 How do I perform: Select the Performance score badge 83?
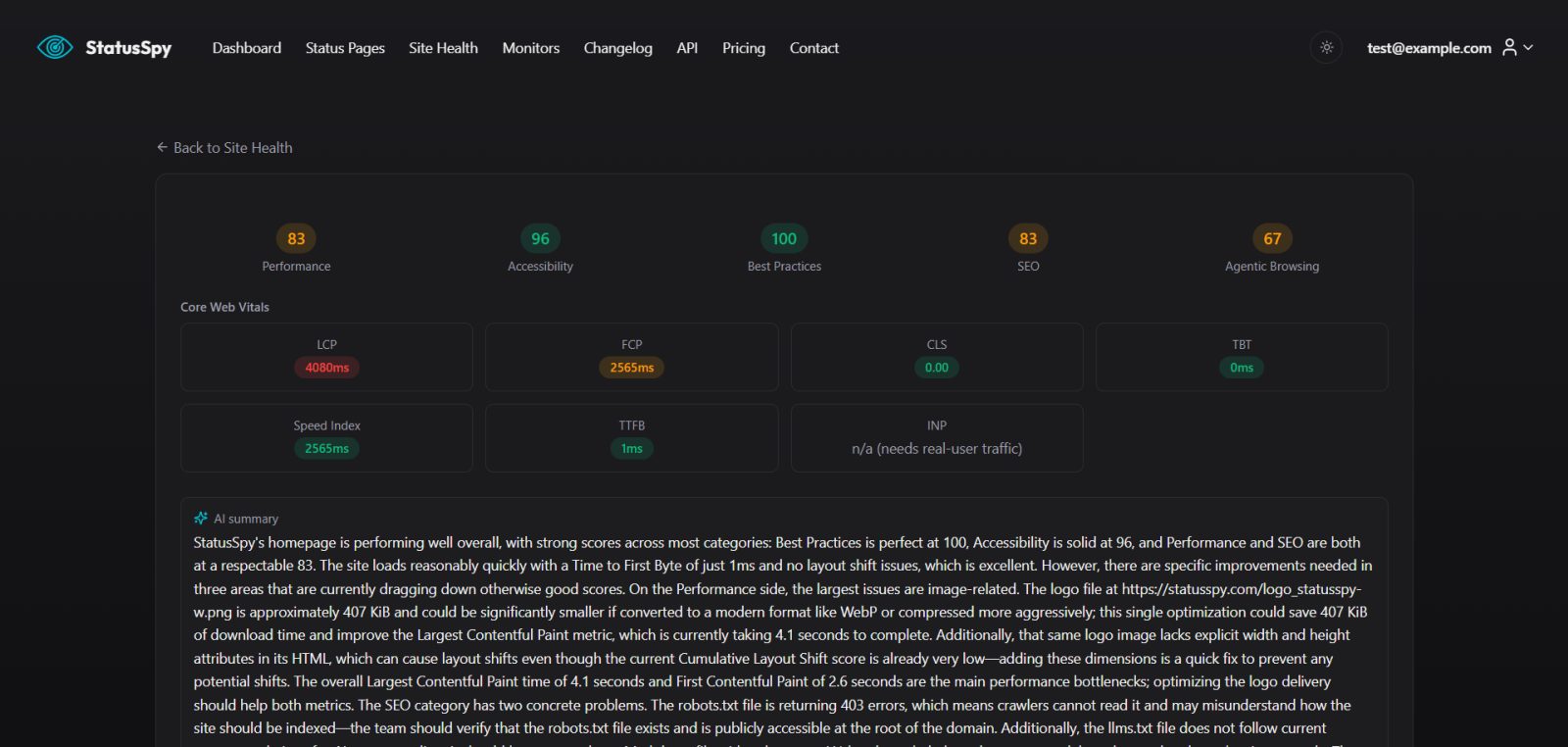point(296,238)
